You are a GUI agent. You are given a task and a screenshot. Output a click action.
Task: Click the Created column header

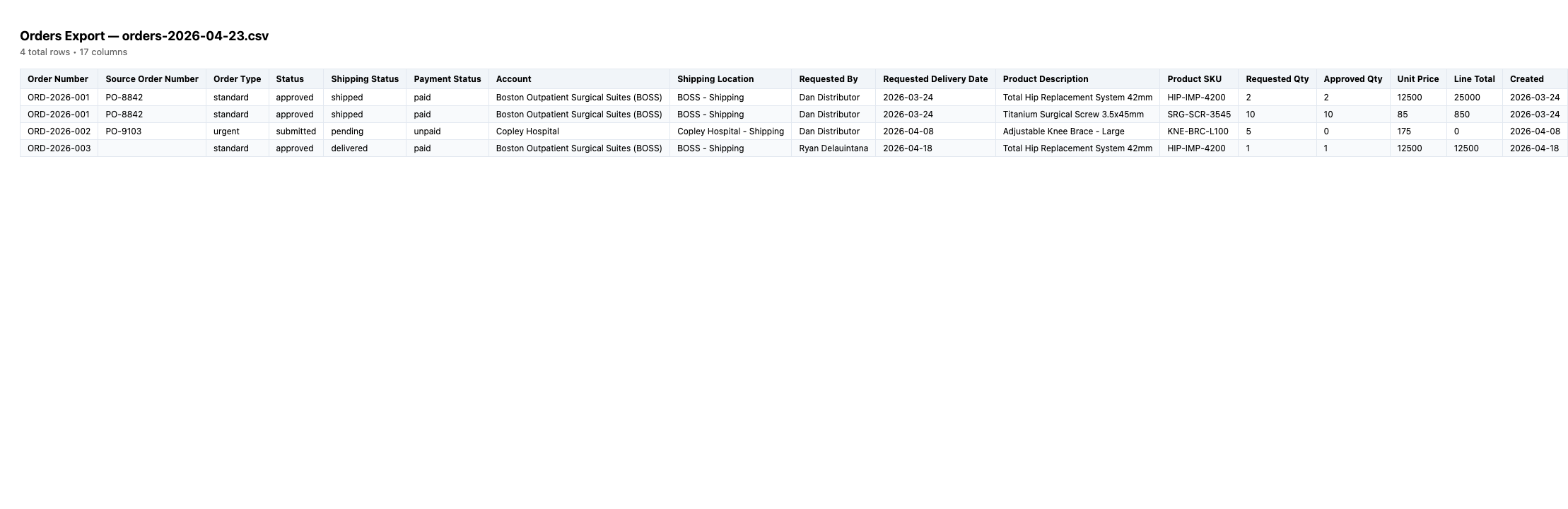tap(1535, 79)
